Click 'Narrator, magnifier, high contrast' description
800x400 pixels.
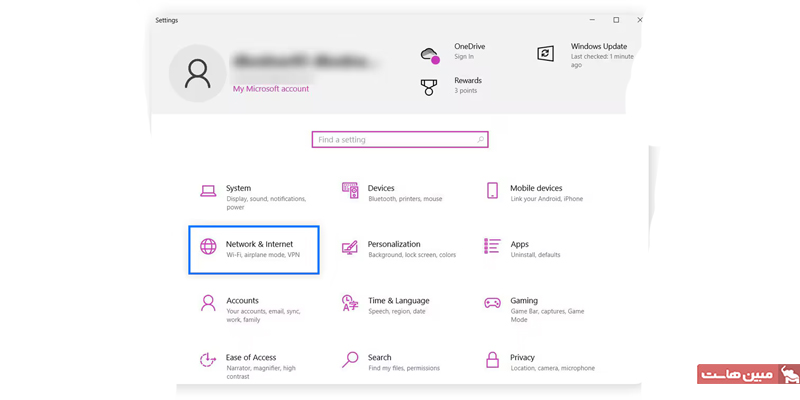(x=261, y=372)
